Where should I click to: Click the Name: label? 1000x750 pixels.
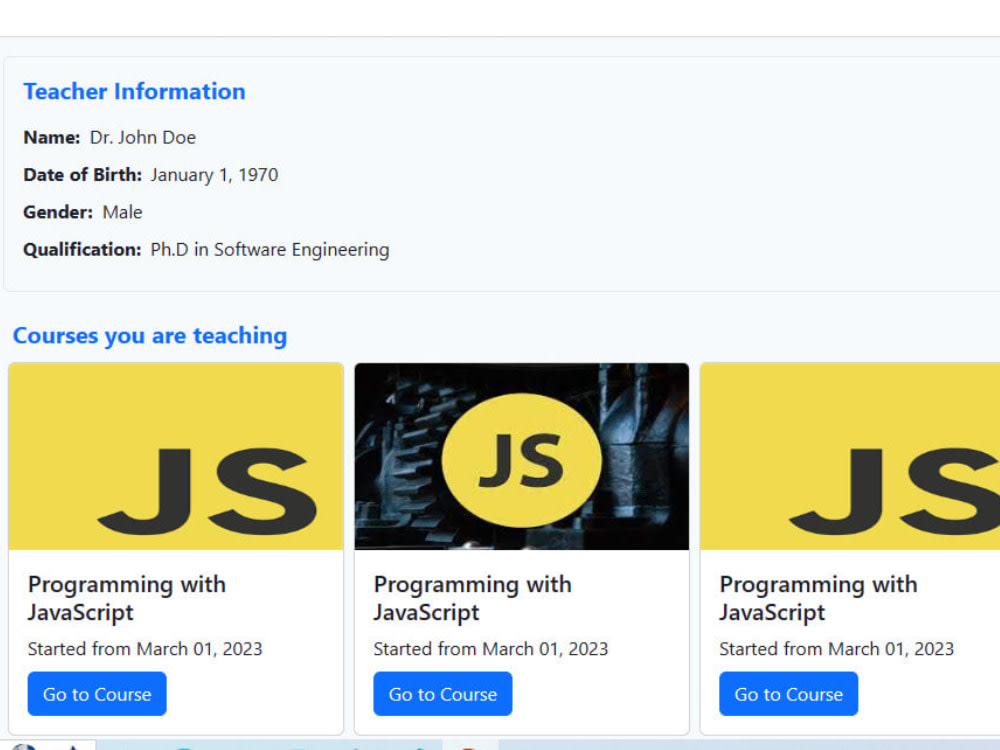coord(52,137)
